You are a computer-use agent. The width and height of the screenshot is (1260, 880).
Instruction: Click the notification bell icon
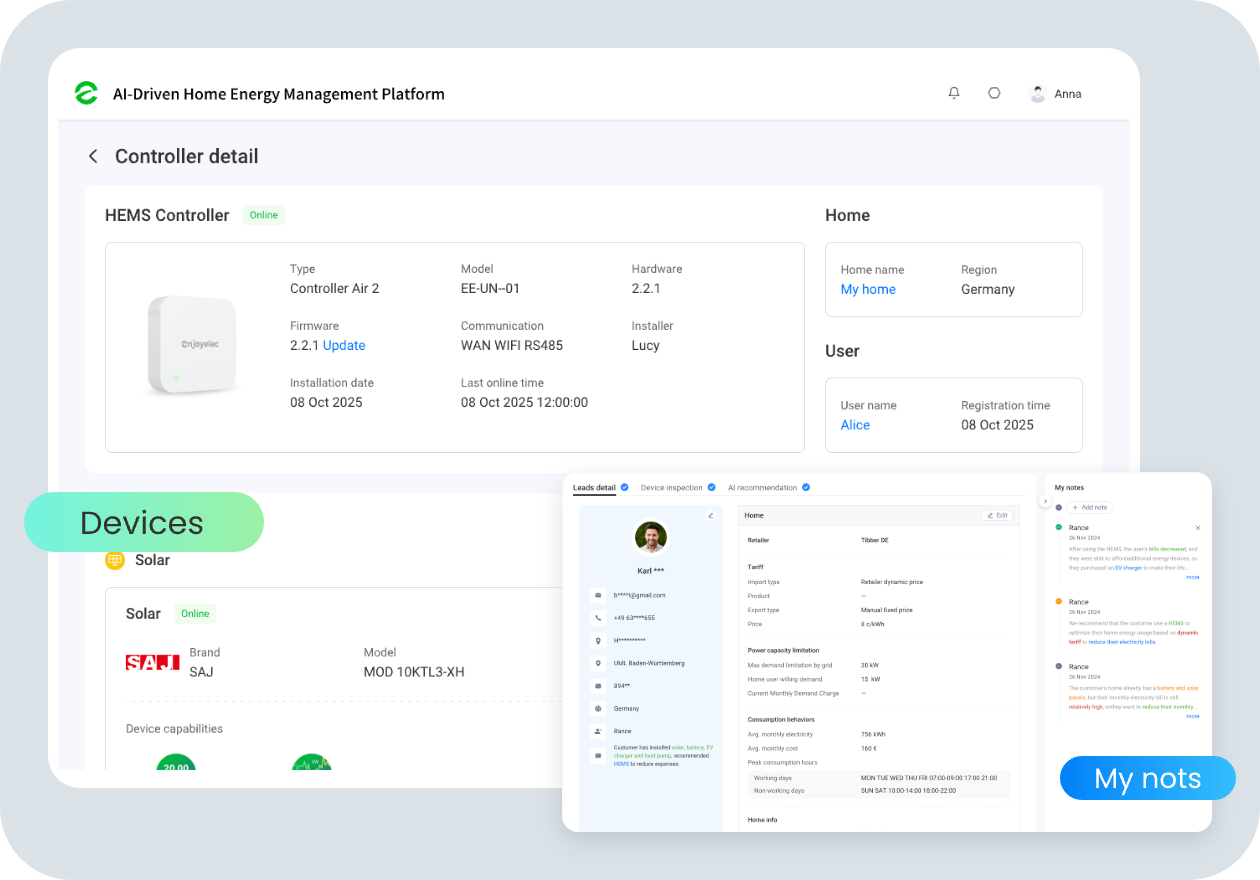point(953,92)
